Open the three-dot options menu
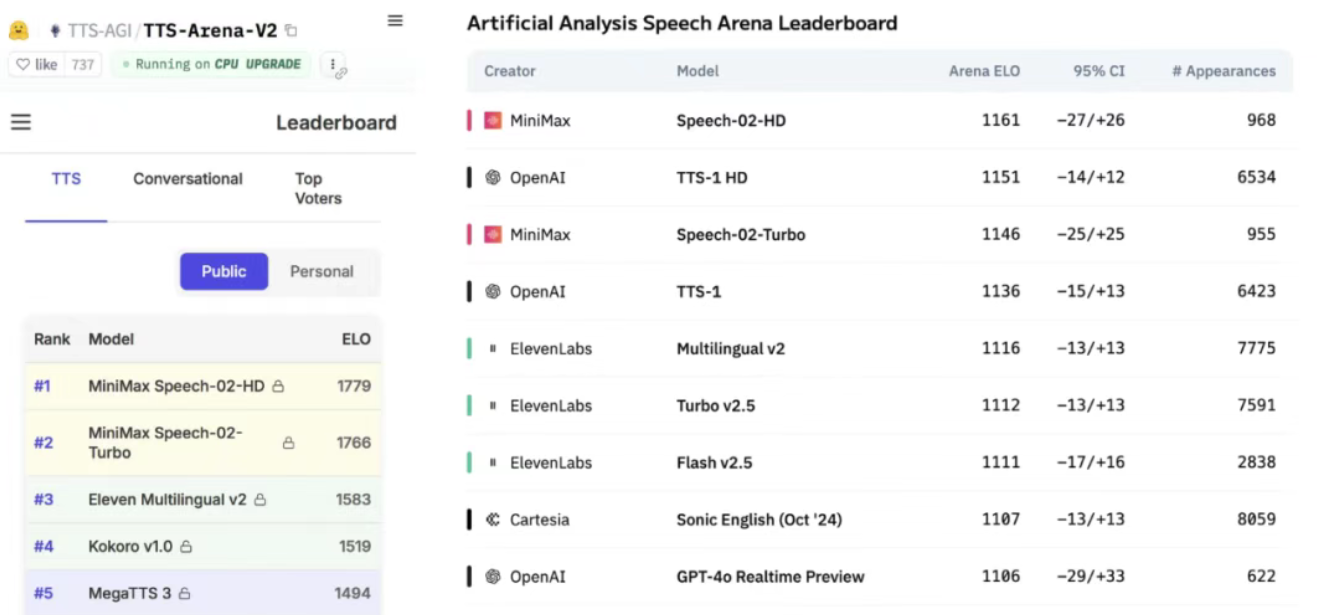Image resolution: width=1317 pixels, height=615 pixels. 332,64
